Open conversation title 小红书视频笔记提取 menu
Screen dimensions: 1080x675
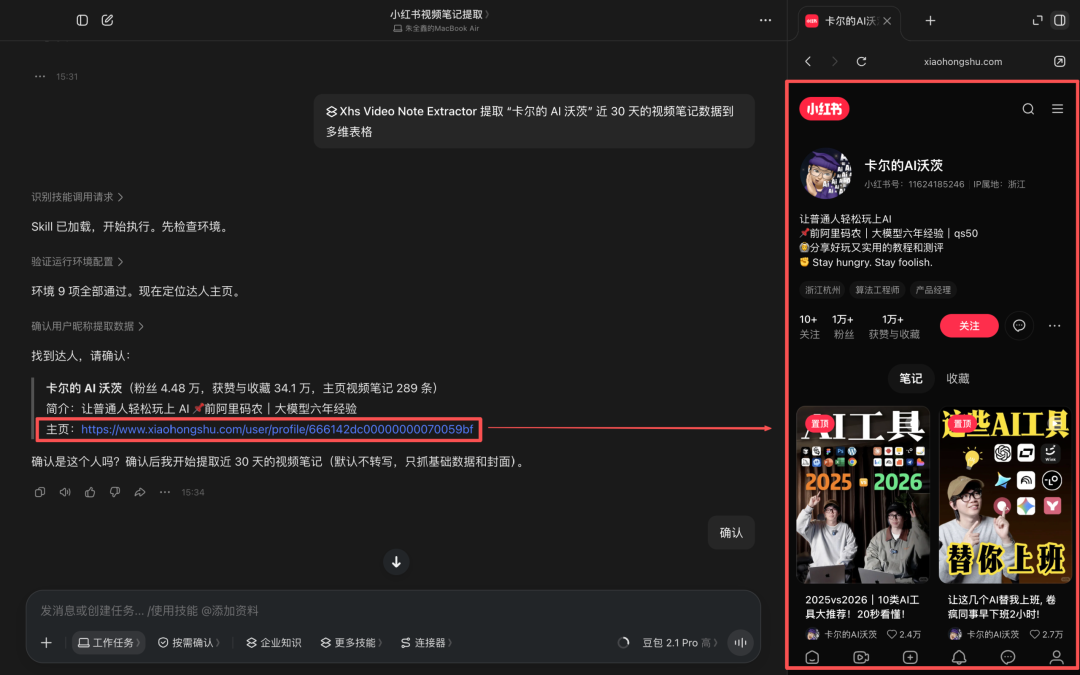pos(440,14)
